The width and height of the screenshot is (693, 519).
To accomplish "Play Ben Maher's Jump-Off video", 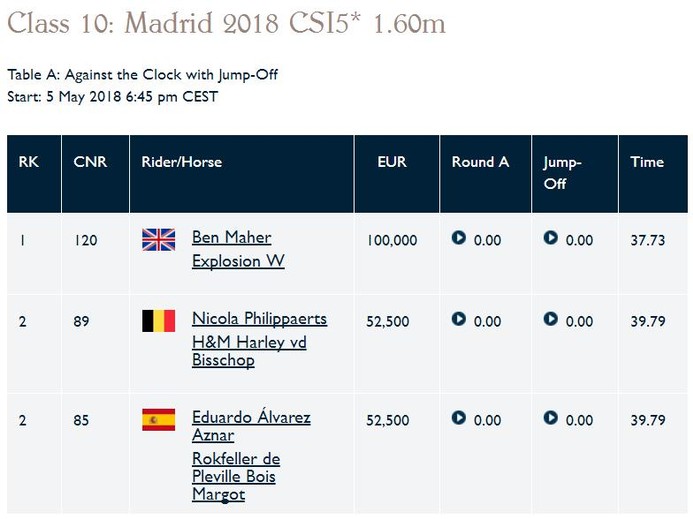I will (x=551, y=238).
